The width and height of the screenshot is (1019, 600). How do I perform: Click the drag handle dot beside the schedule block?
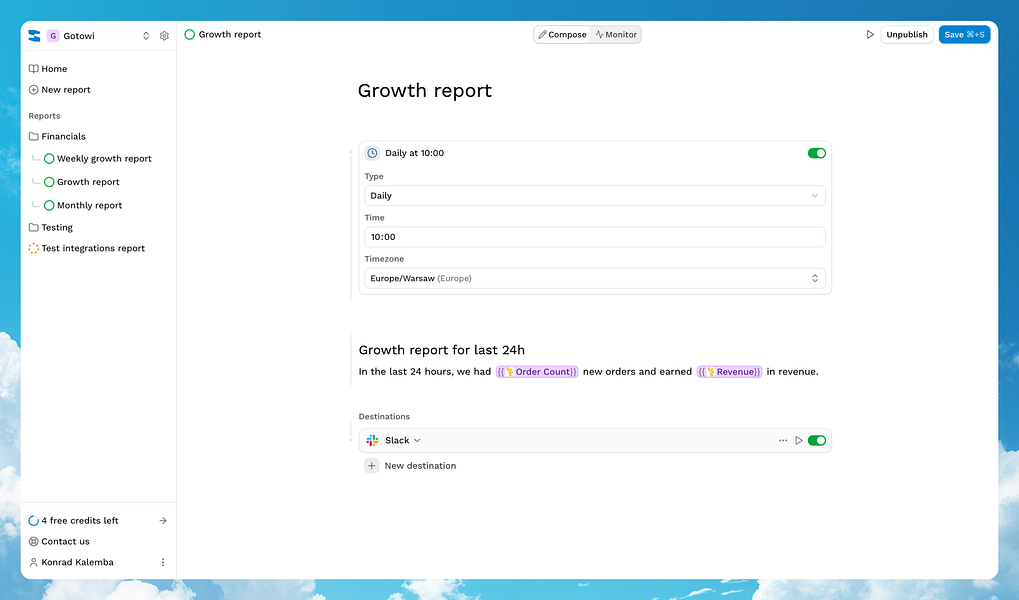coord(351,153)
